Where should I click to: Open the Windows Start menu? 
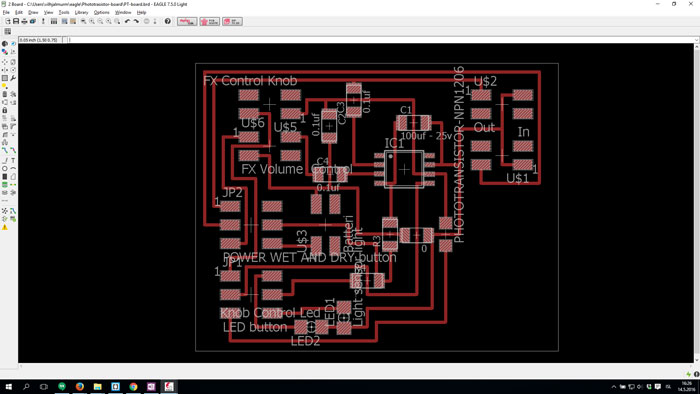coord(8,386)
